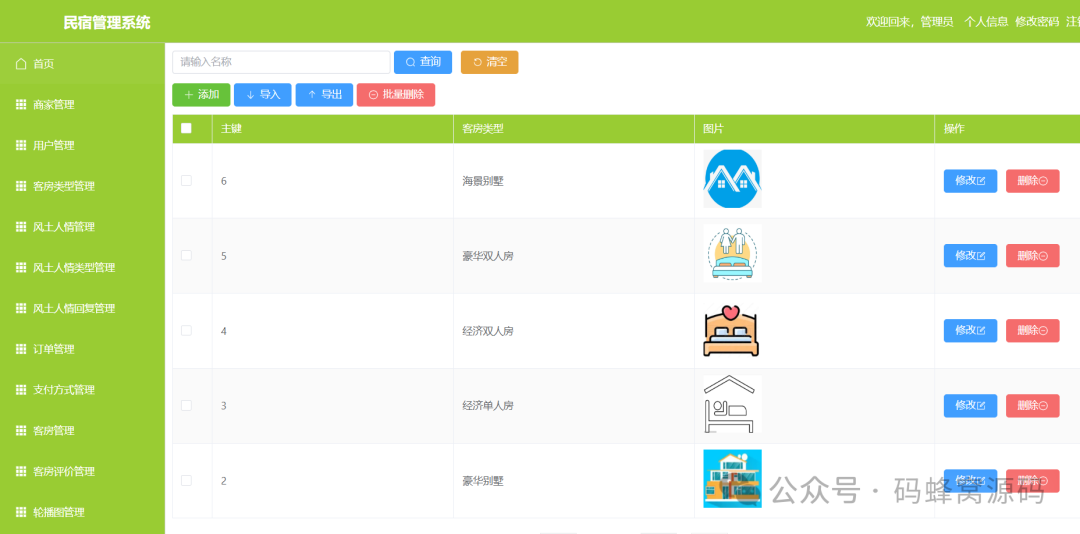The width and height of the screenshot is (1080, 534).
Task: Click the grid icon beside 用户管理
Action: coord(21,145)
